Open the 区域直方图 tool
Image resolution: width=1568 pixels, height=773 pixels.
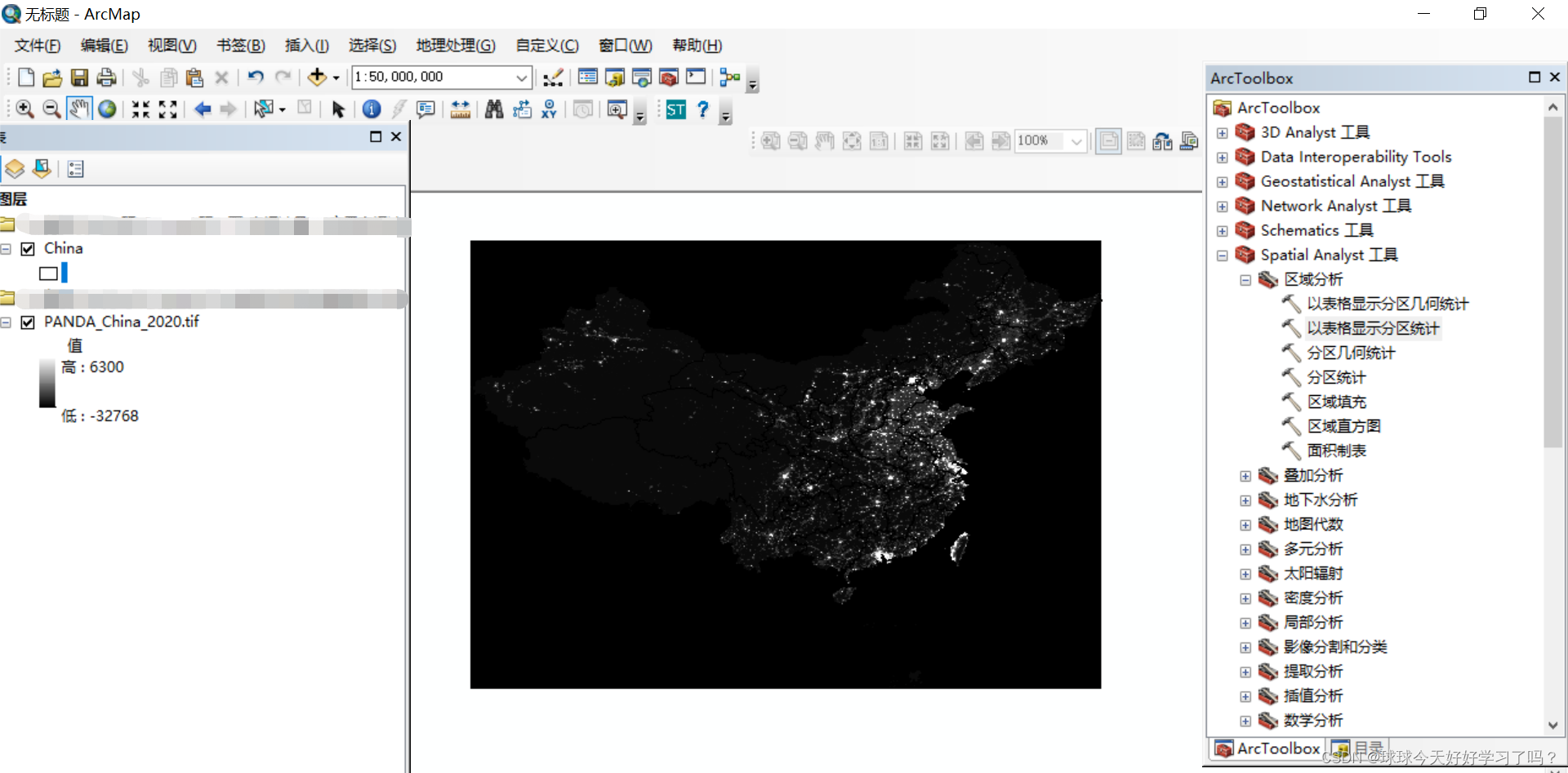coord(1343,426)
